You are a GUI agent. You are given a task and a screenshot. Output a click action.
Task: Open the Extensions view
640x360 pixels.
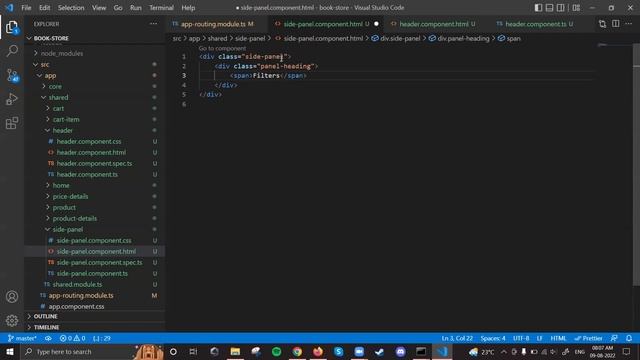[12, 123]
